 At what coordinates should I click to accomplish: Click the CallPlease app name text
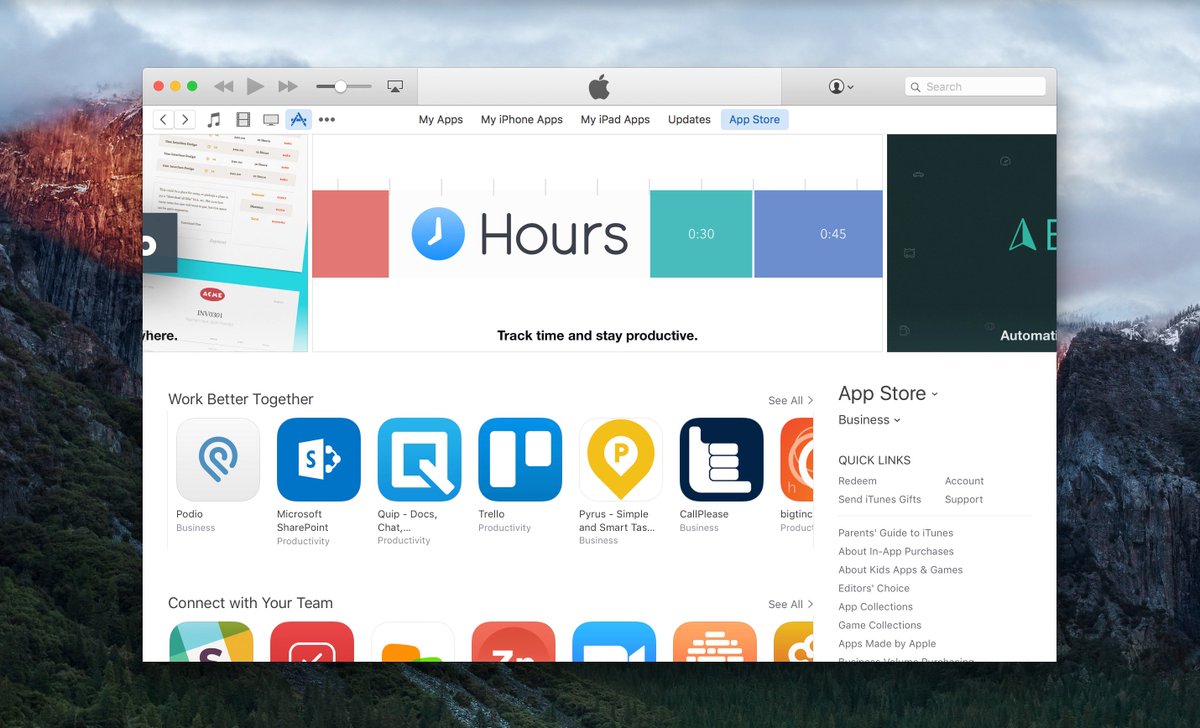(x=704, y=514)
